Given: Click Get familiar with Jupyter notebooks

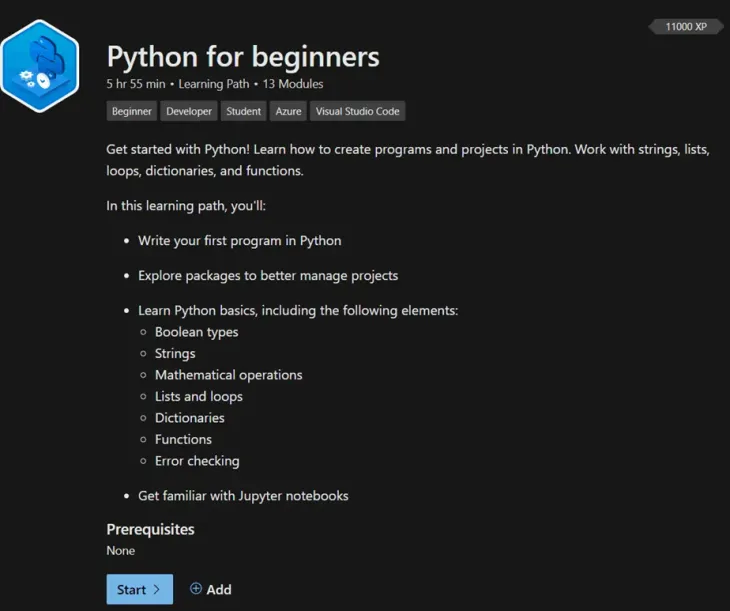Looking at the screenshot, I should point(243,496).
